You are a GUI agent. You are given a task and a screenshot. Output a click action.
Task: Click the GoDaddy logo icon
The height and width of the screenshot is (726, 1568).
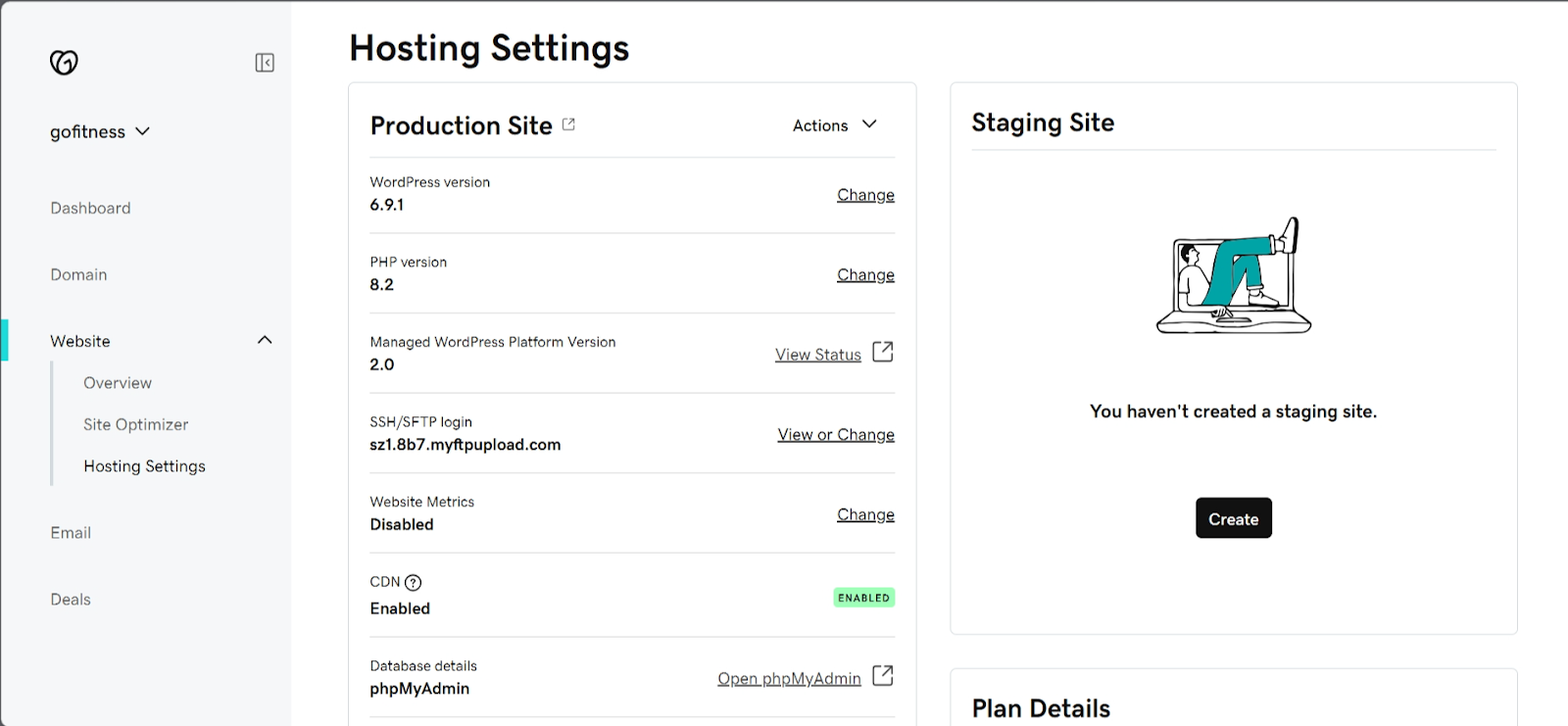pos(64,63)
